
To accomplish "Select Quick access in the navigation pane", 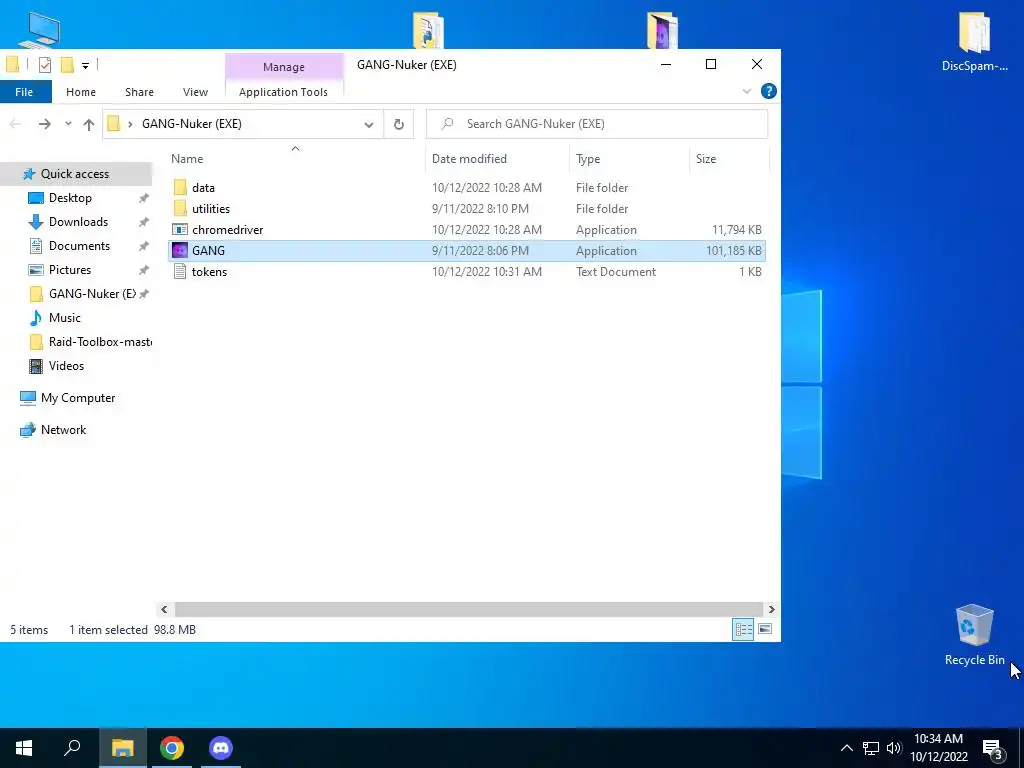I will [75, 174].
